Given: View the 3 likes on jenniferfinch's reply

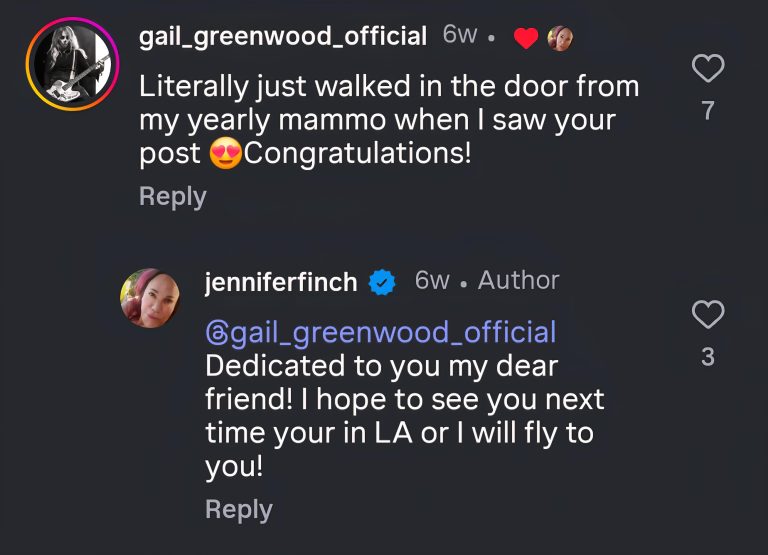Looking at the screenshot, I should [708, 356].
